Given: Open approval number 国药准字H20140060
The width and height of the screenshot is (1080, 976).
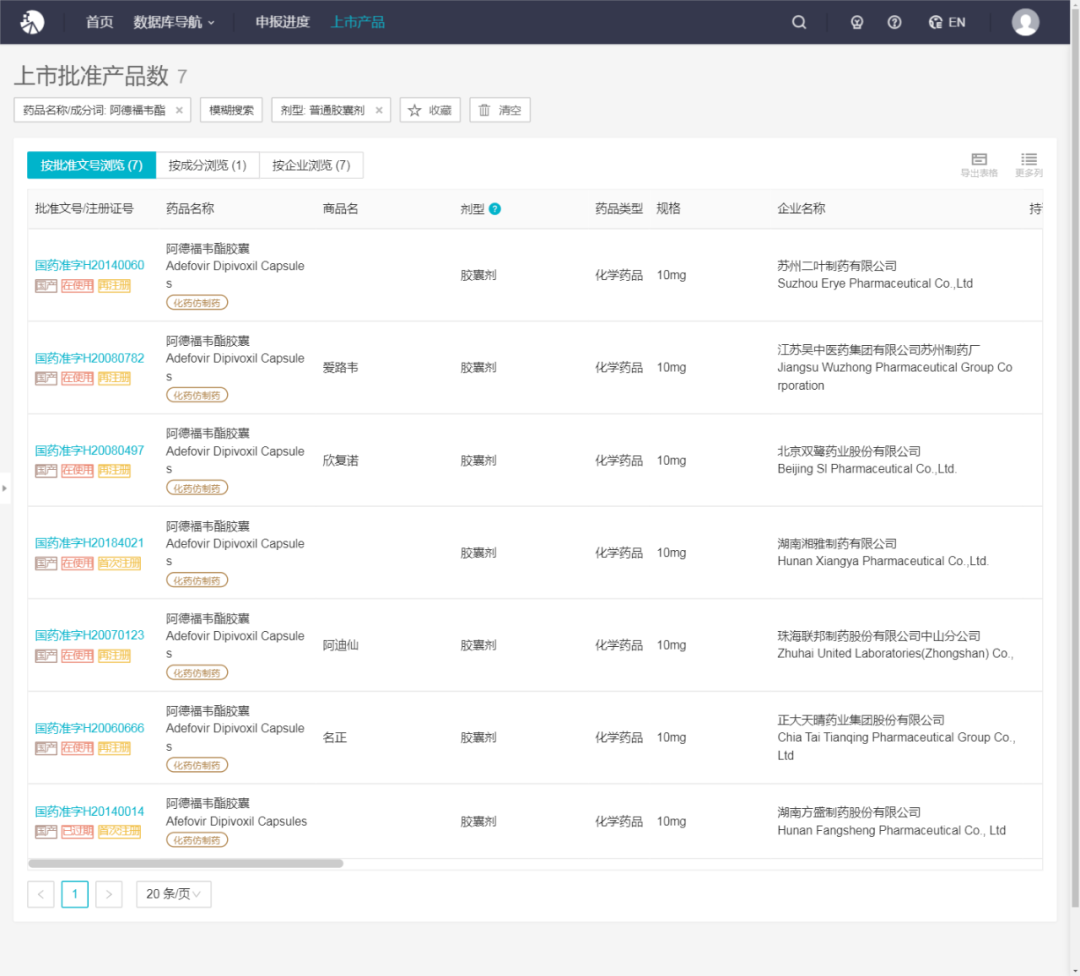Looking at the screenshot, I should (x=90, y=265).
